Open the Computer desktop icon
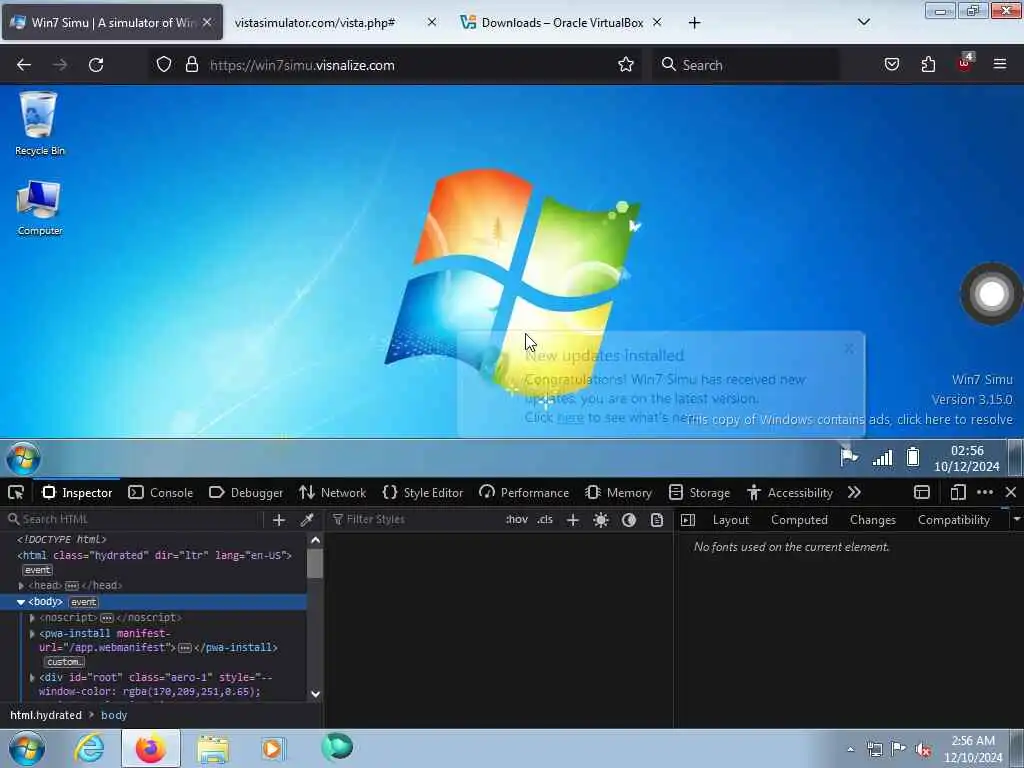 39,208
